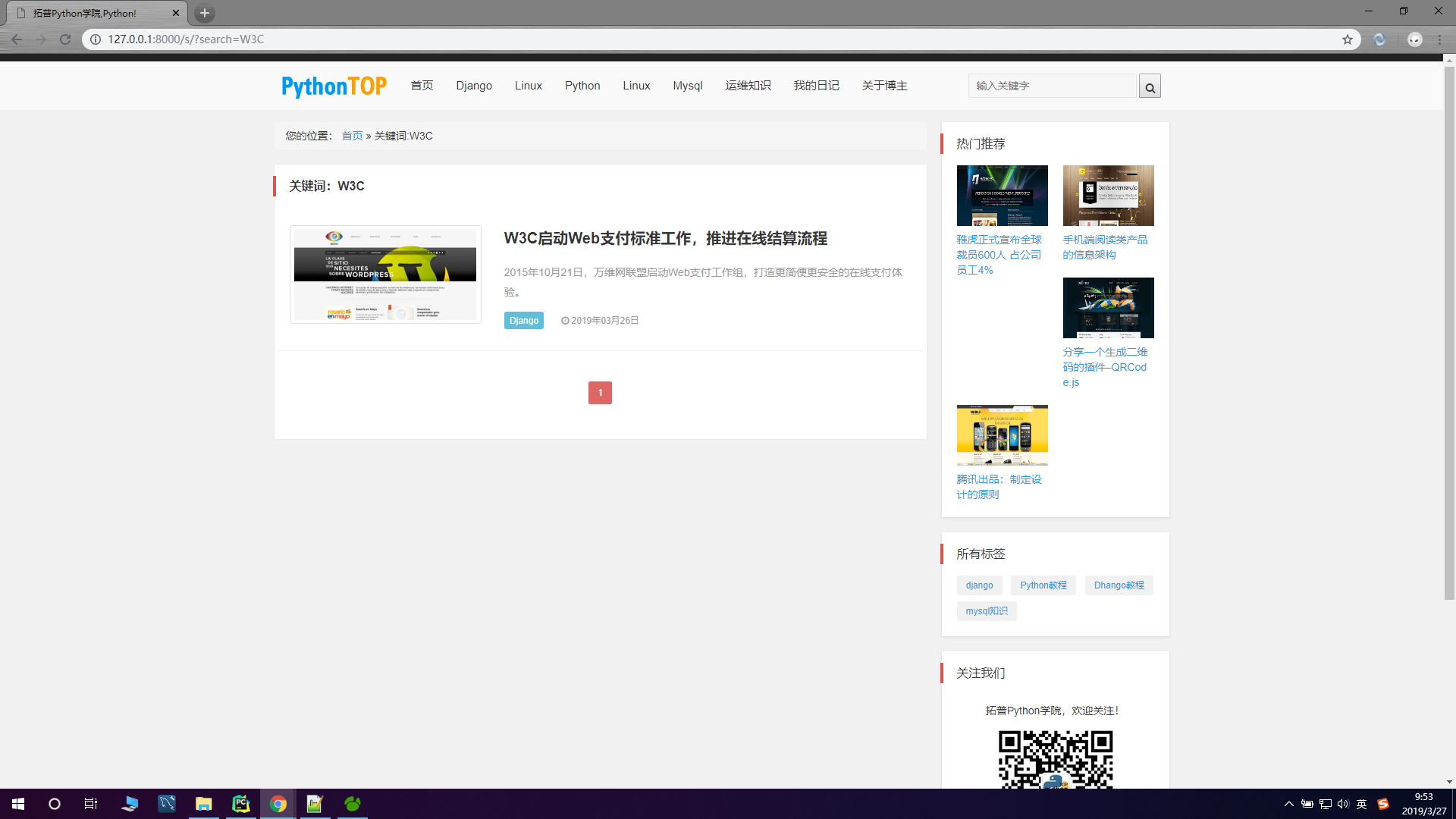The image size is (1456, 819).
Task: Switch to PyCharm on the taskbar
Action: [x=241, y=804]
